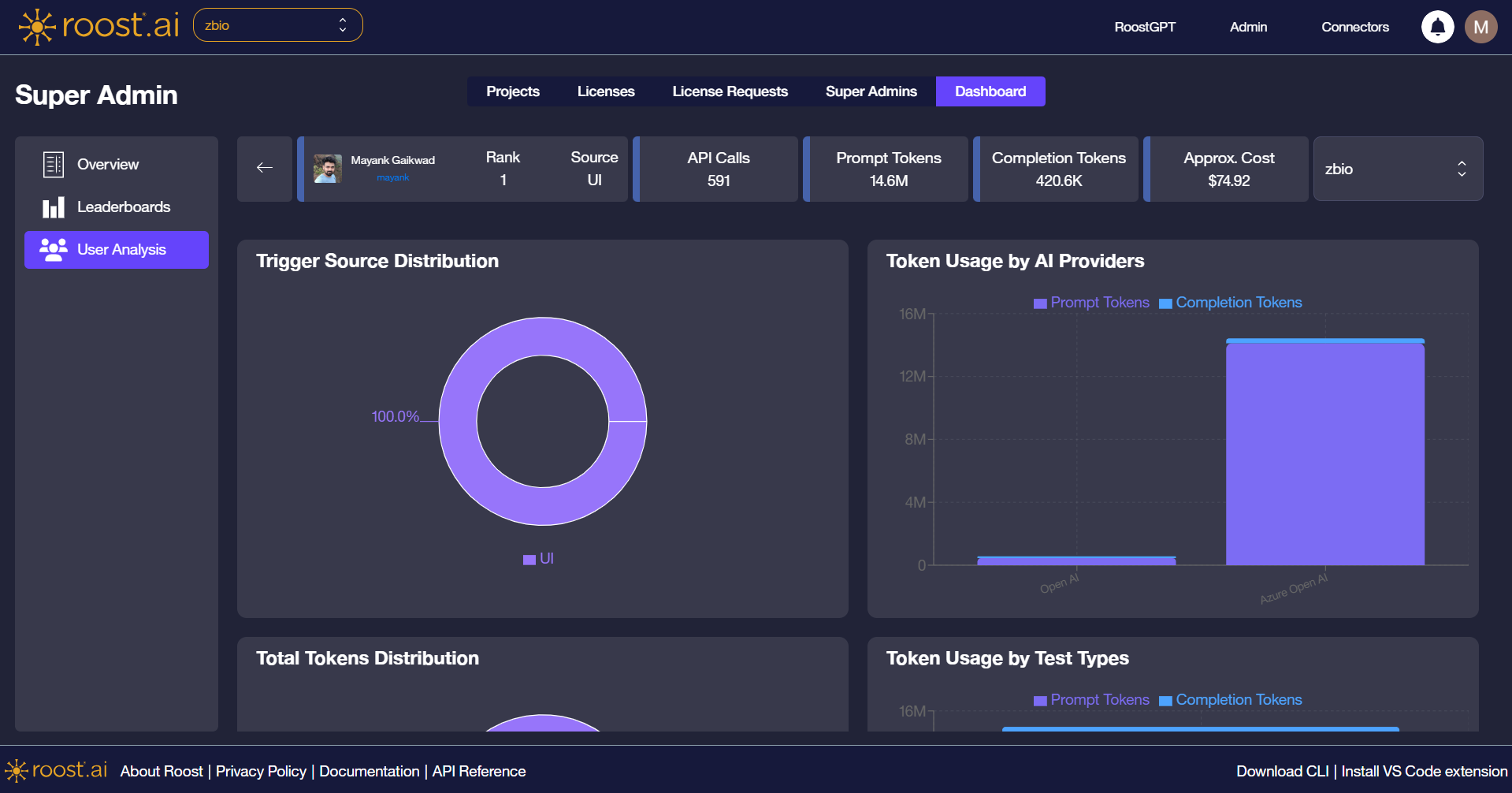
Task: Toggle Completion Tokens in Test Types legend
Action: pyautogui.click(x=1231, y=699)
